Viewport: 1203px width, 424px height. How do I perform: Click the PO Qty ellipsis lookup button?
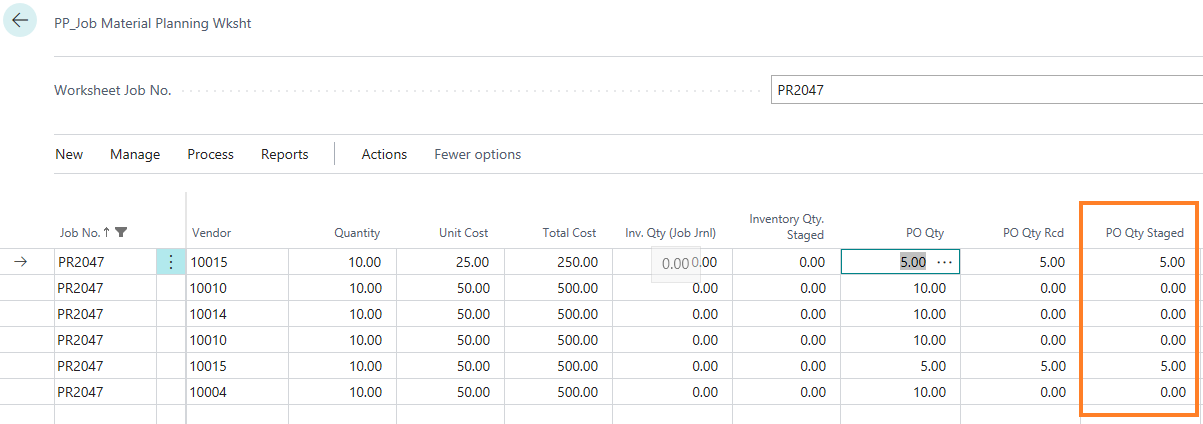(x=944, y=262)
